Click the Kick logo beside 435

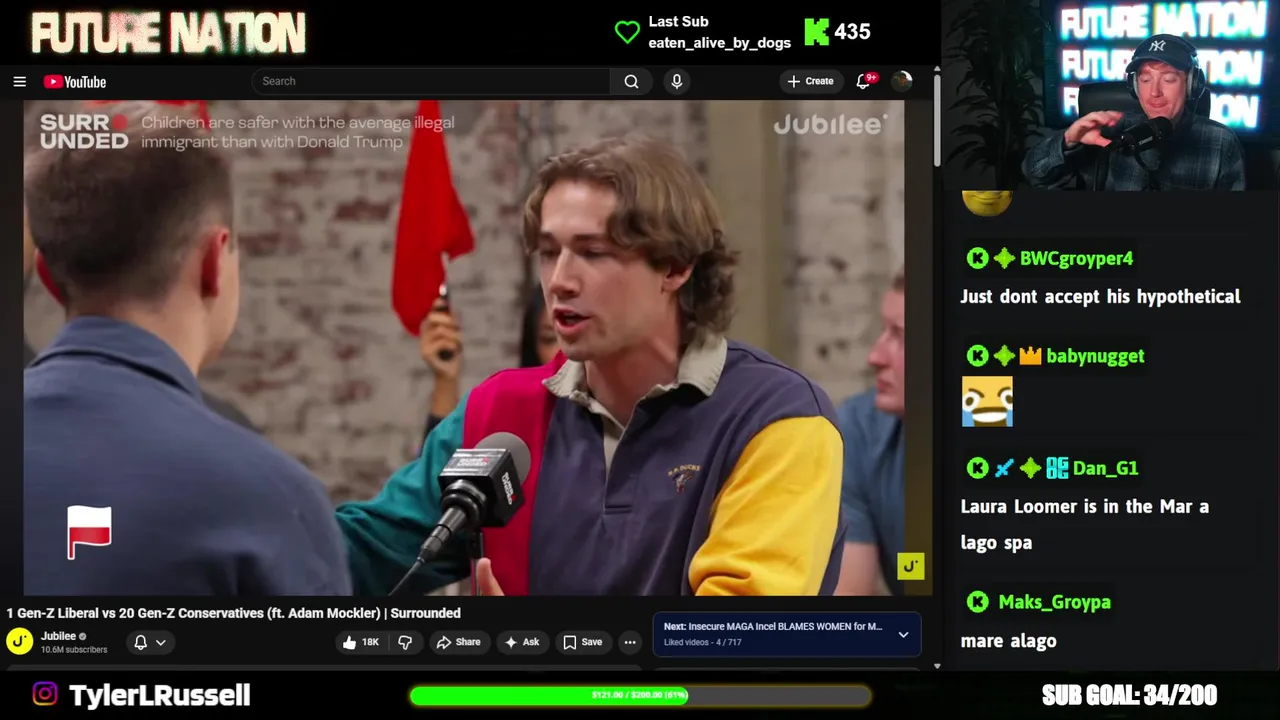pyautogui.click(x=816, y=32)
